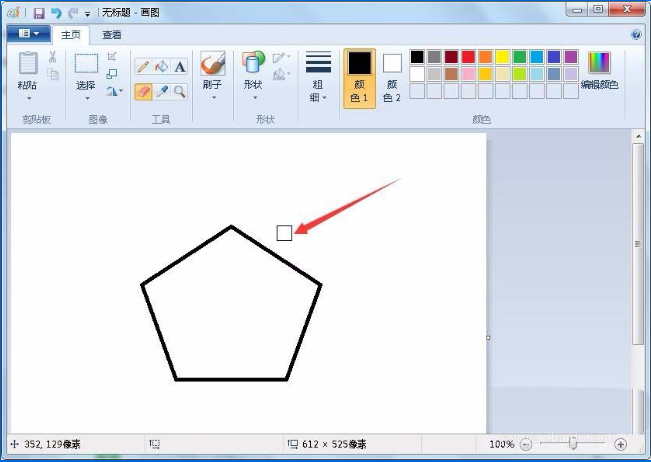651x462 pixels.
Task: Click the 编辑颜色 button
Action: [599, 72]
